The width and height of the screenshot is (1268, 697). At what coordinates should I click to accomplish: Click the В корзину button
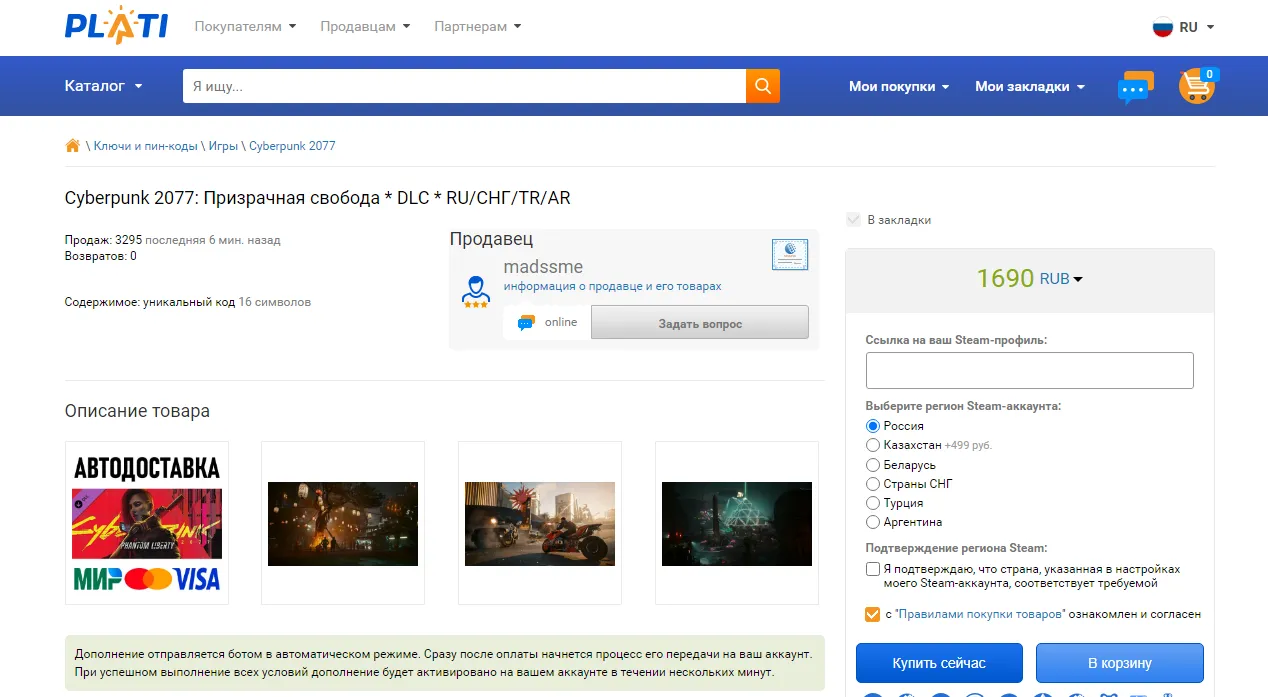click(x=1120, y=663)
